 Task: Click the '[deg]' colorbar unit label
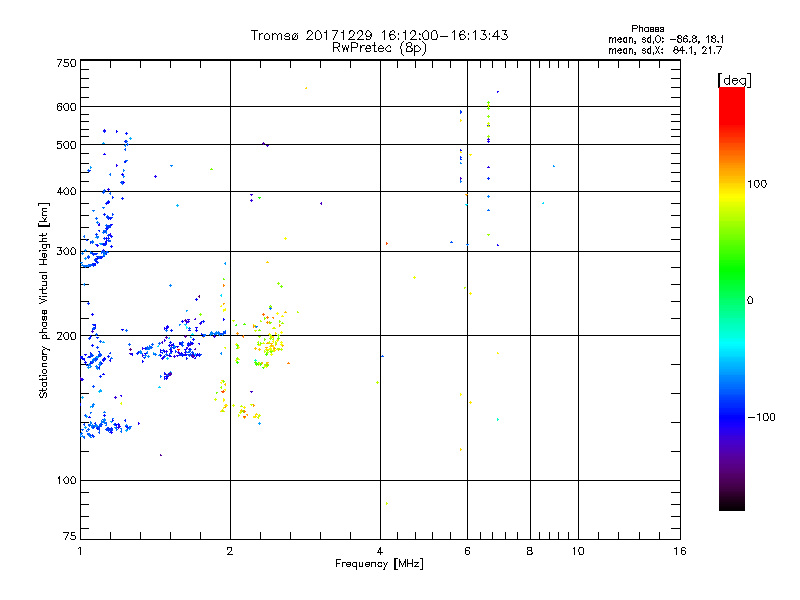pyautogui.click(x=734, y=80)
